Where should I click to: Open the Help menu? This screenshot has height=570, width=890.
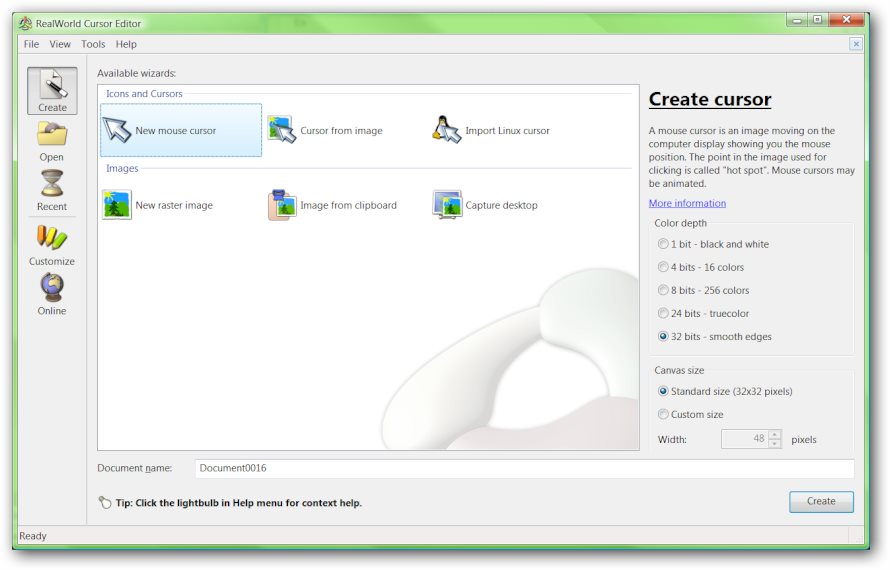[126, 44]
